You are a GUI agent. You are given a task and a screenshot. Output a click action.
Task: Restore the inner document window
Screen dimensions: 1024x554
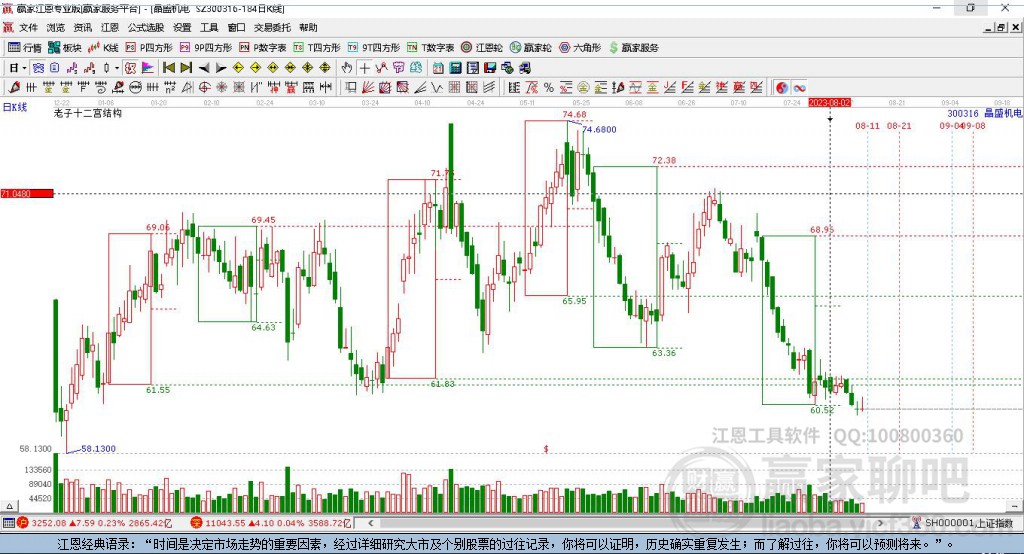[x=1000, y=27]
